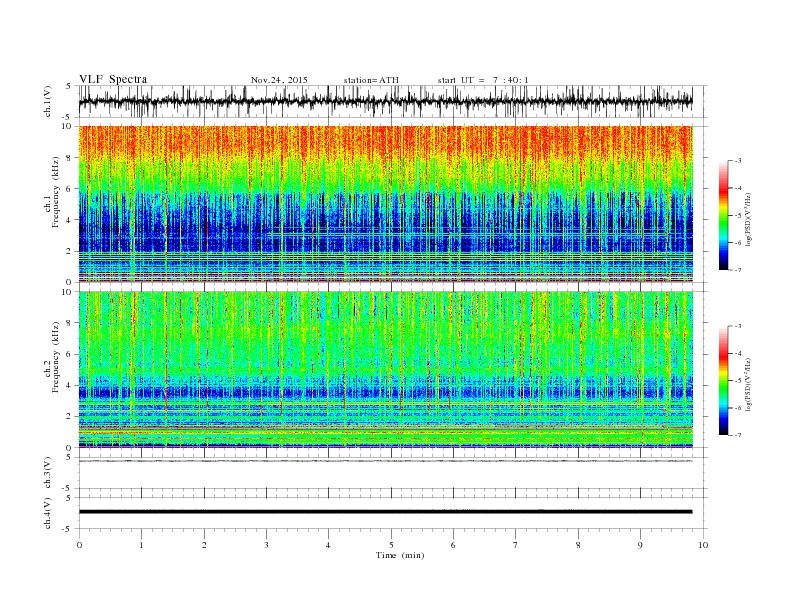Select the date text "Nov.24, 2015"
The height and width of the screenshot is (612, 792).
pyautogui.click(x=279, y=80)
